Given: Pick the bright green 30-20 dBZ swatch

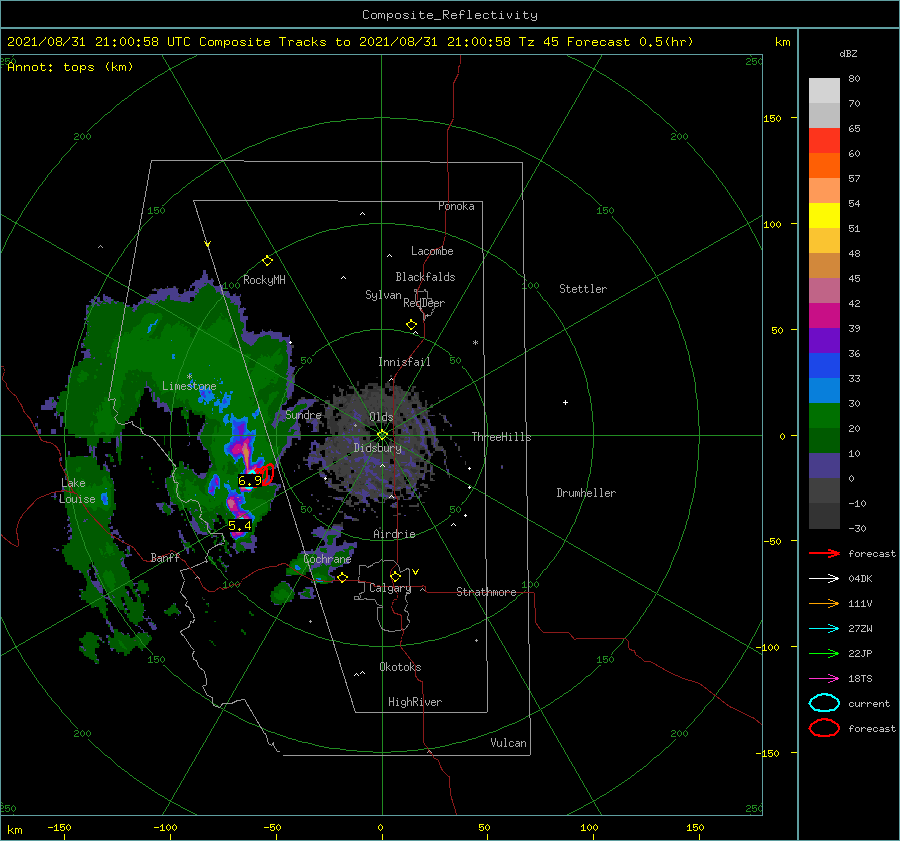Looking at the screenshot, I should 824,416.
